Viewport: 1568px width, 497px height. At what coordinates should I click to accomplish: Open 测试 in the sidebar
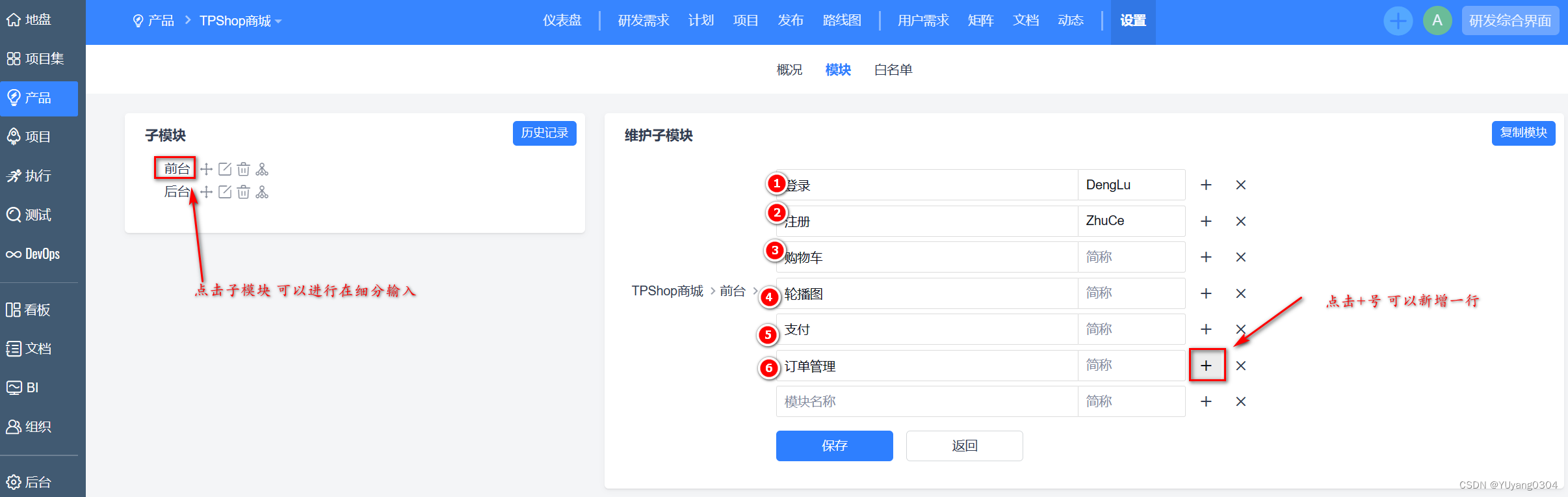[29, 215]
